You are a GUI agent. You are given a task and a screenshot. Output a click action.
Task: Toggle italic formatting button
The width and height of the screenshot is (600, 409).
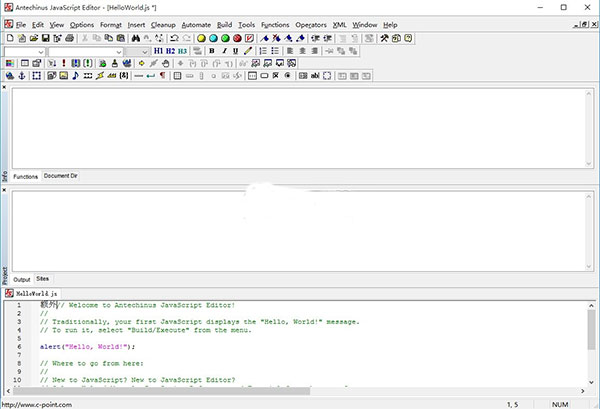tap(224, 51)
